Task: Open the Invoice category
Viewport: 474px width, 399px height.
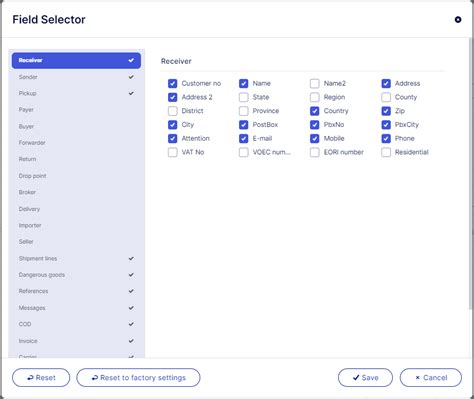Action: pyautogui.click(x=76, y=341)
